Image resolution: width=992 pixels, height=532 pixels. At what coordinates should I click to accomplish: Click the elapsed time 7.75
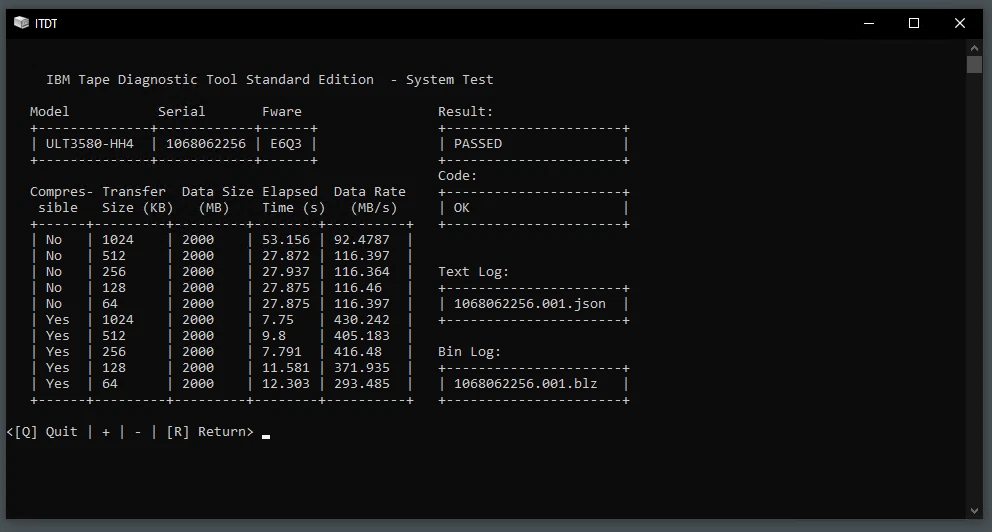tap(278, 319)
